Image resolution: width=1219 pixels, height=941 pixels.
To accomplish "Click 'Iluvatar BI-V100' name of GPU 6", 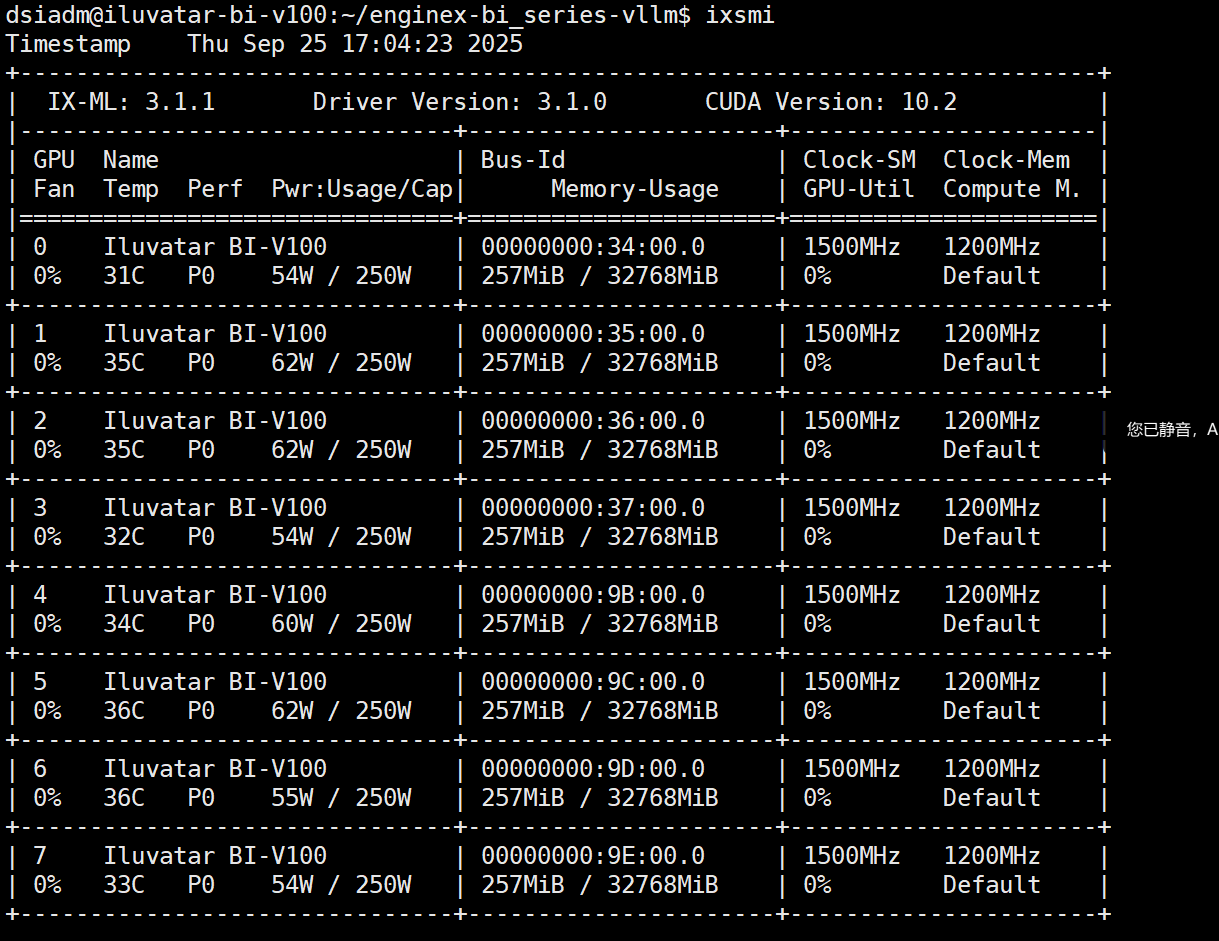I will pos(215,769).
